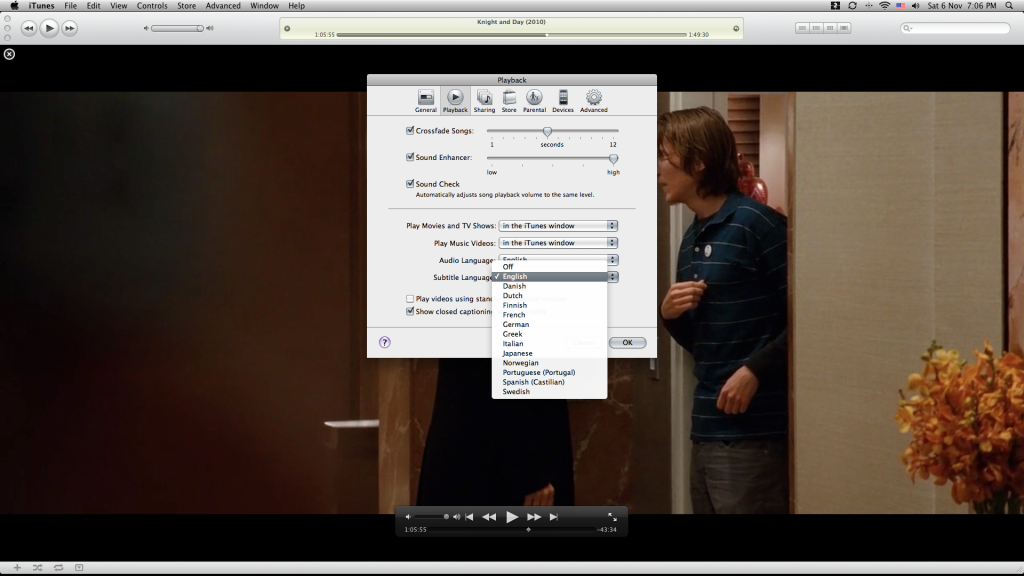The width and height of the screenshot is (1024, 576).
Task: Switch to the Playback preferences tab
Action: [455, 101]
